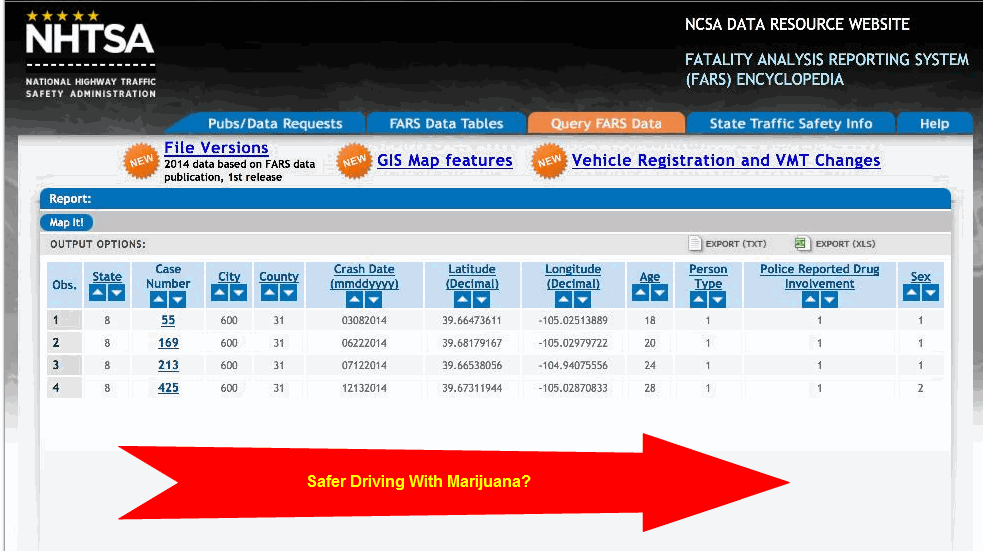Sort State column descending
The image size is (983, 551).
point(117,293)
